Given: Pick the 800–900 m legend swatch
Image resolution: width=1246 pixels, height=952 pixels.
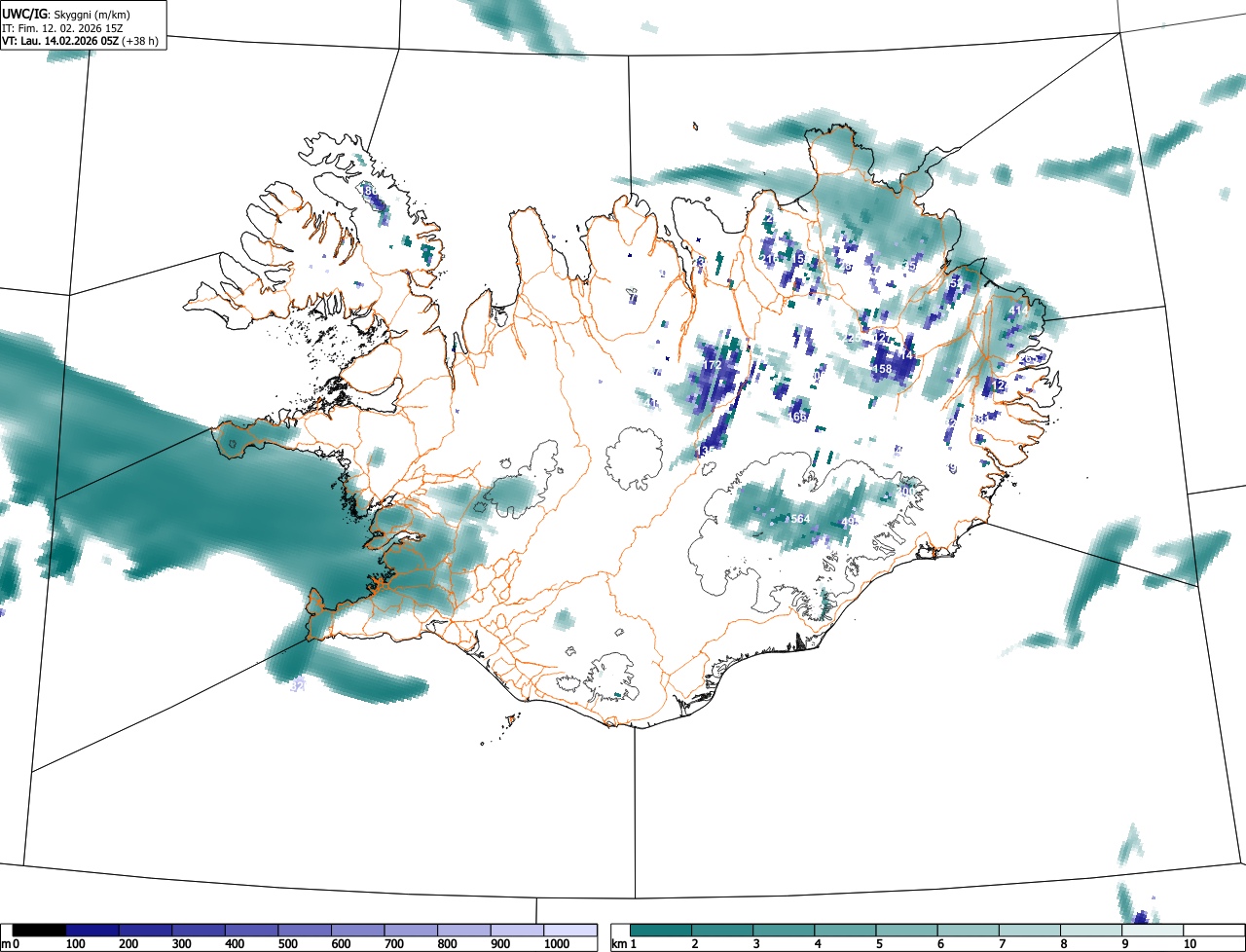Looking at the screenshot, I should click(x=464, y=931).
